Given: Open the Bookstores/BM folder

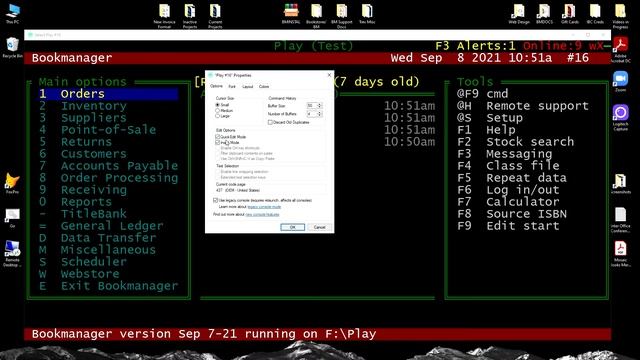Looking at the screenshot, I should pos(316,16).
